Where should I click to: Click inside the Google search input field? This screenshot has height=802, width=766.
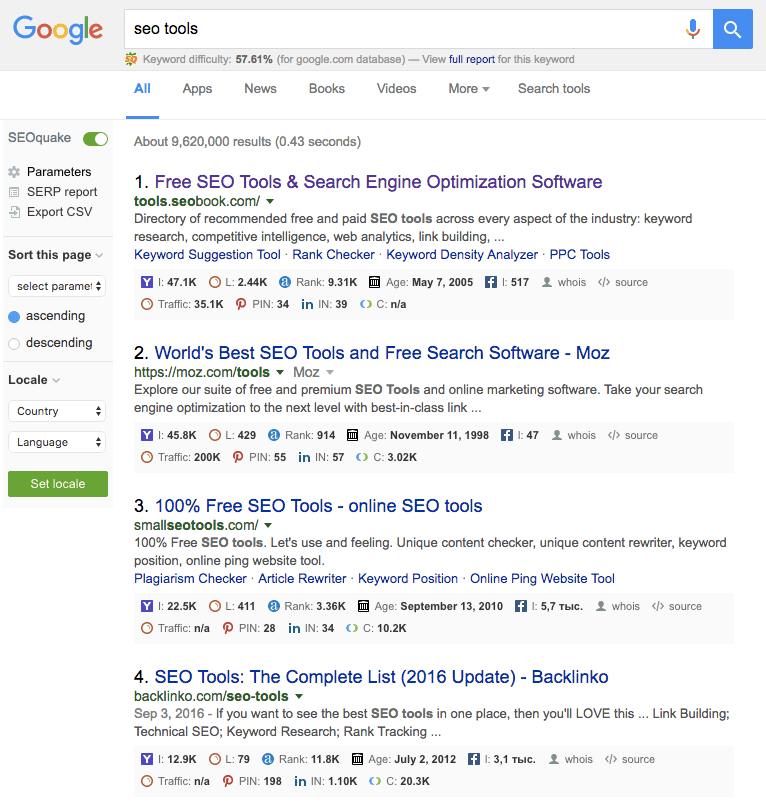tap(400, 29)
